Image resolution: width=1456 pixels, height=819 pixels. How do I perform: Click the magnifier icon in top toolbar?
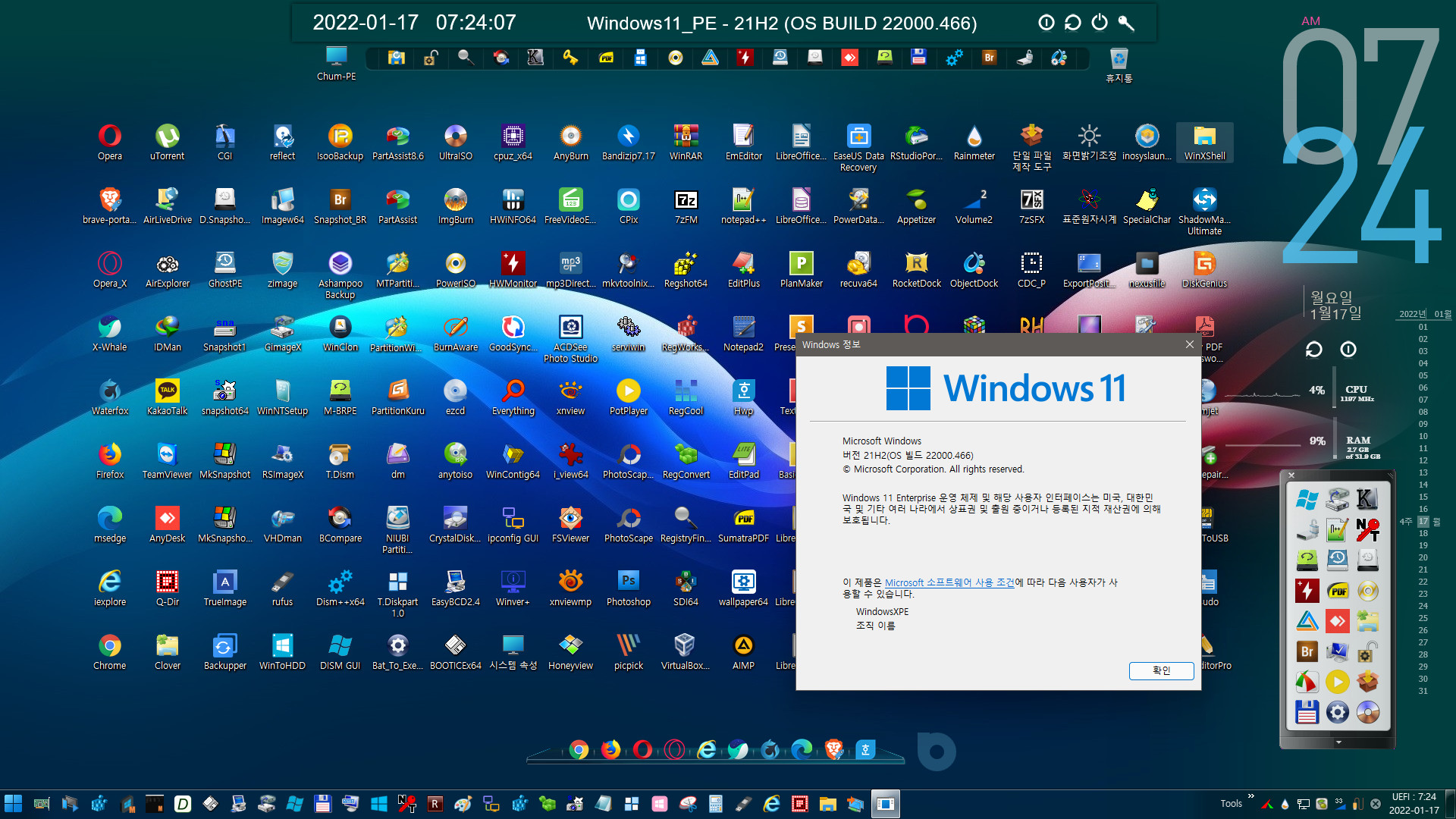(x=466, y=58)
